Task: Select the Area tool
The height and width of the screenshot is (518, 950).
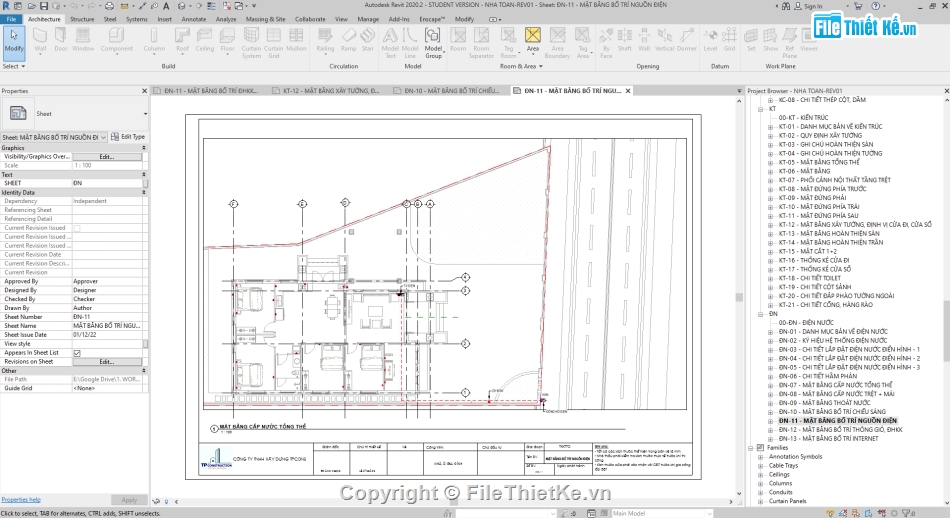Action: click(533, 40)
